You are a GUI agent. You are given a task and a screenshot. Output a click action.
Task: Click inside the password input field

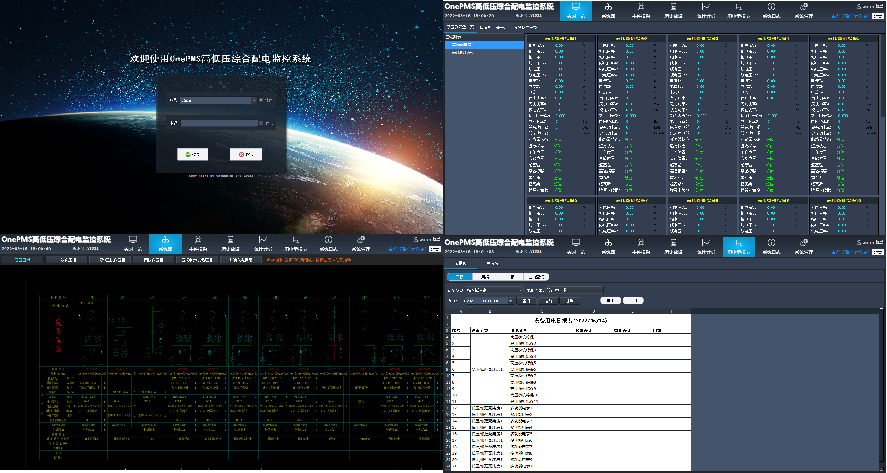pyautogui.click(x=219, y=123)
